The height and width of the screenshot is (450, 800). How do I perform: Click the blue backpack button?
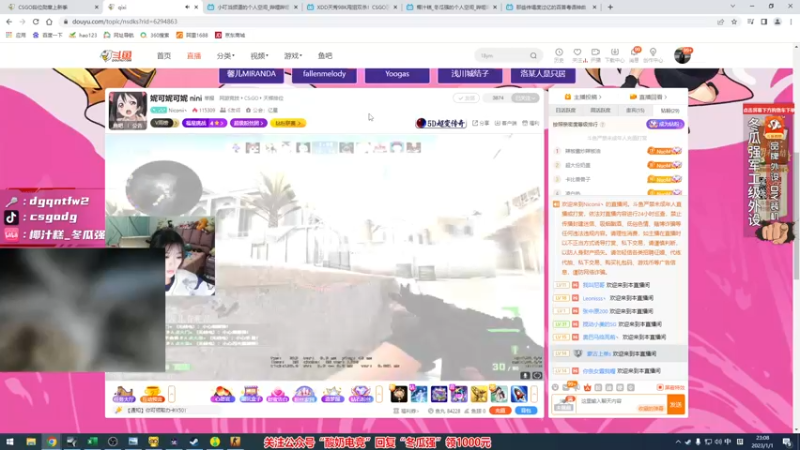(526, 410)
